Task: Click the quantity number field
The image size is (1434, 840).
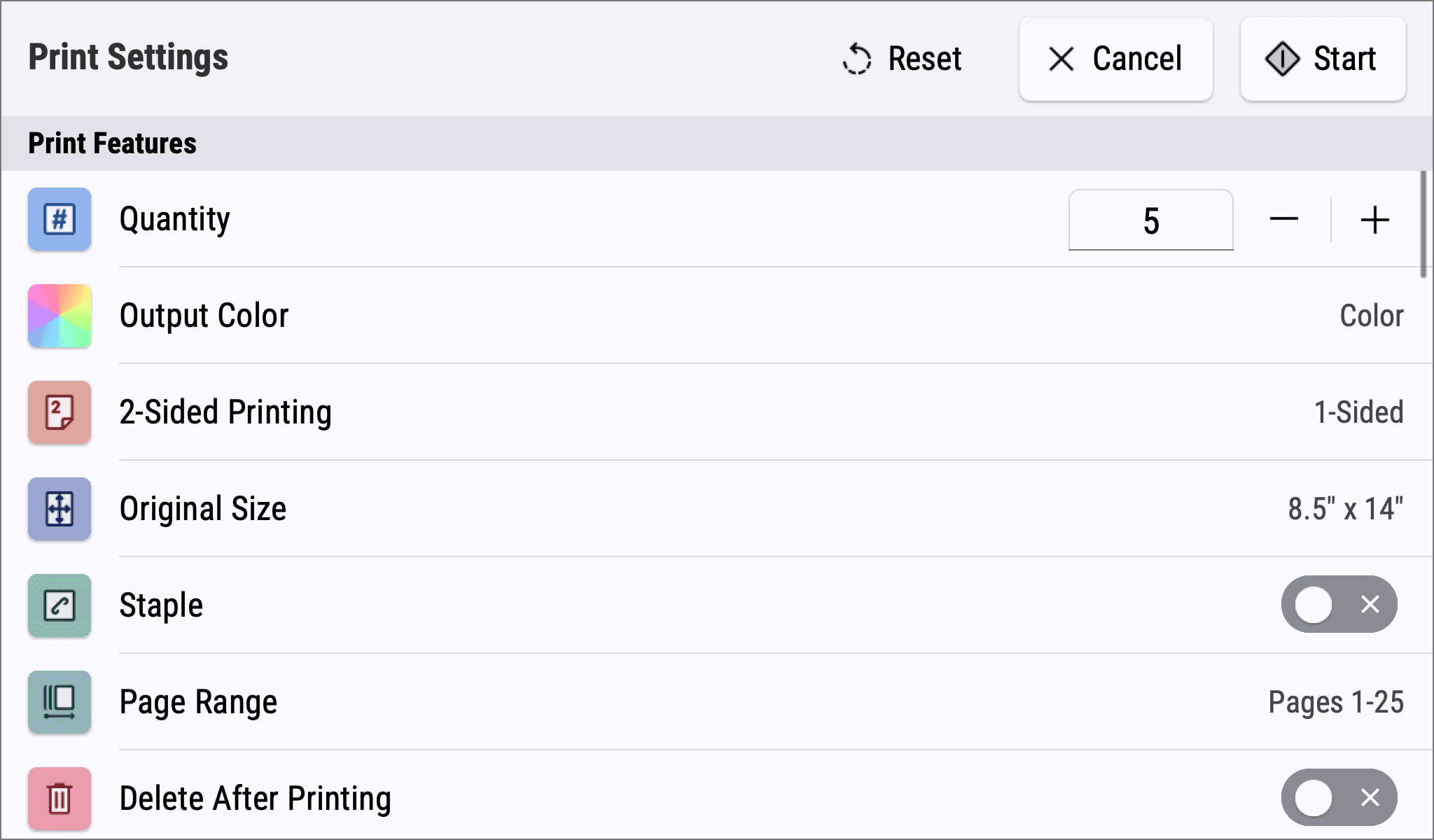Action: pyautogui.click(x=1150, y=220)
